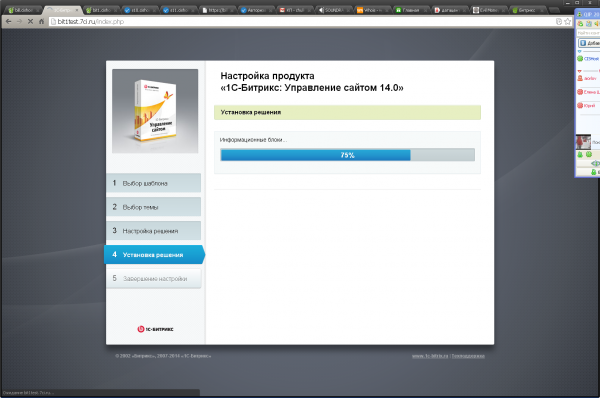This screenshot has height=398, width=600.
Task: Click the QIP toolbar sound icon
Action: 597,24
